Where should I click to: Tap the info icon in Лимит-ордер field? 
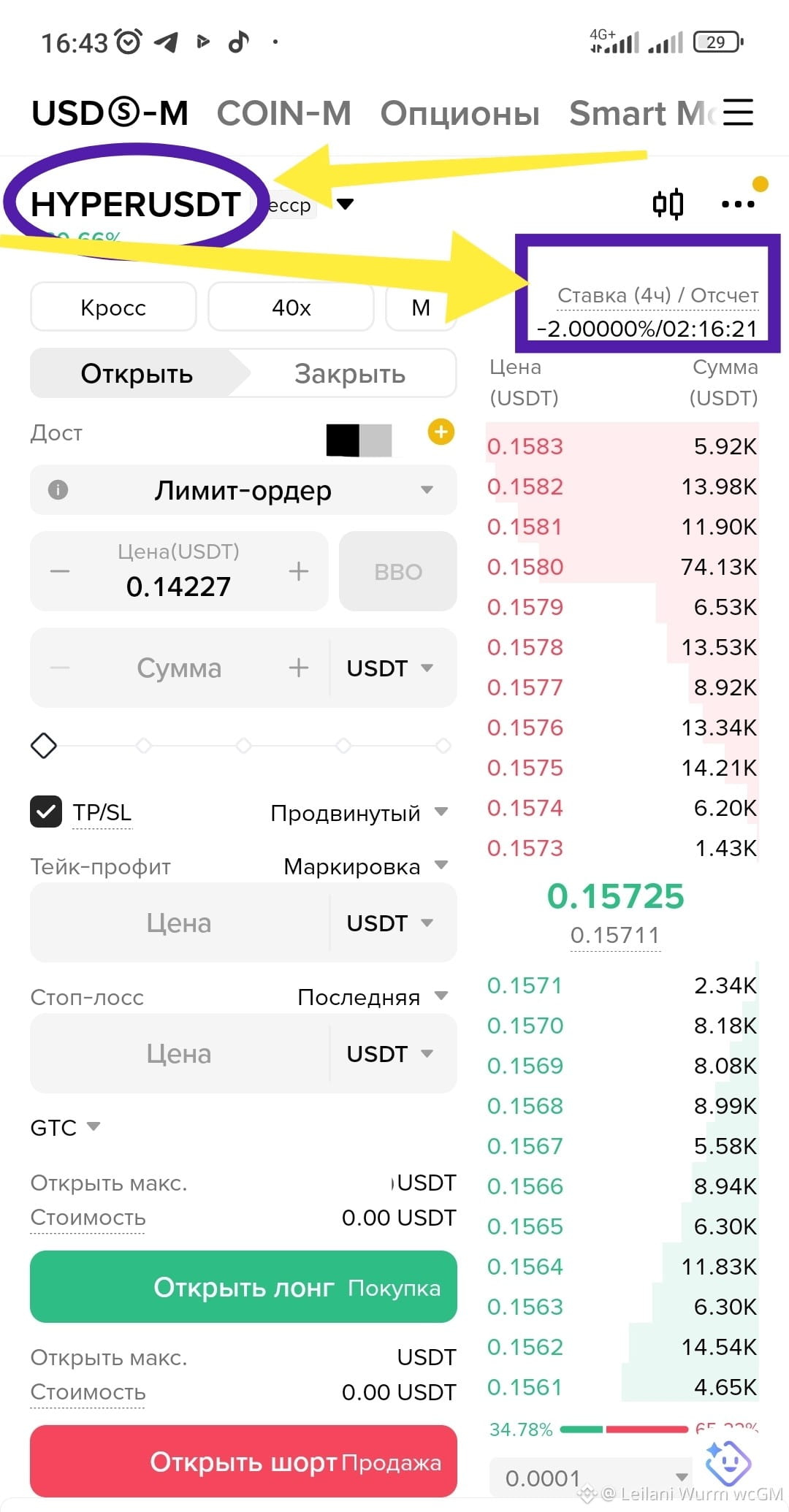click(x=58, y=489)
